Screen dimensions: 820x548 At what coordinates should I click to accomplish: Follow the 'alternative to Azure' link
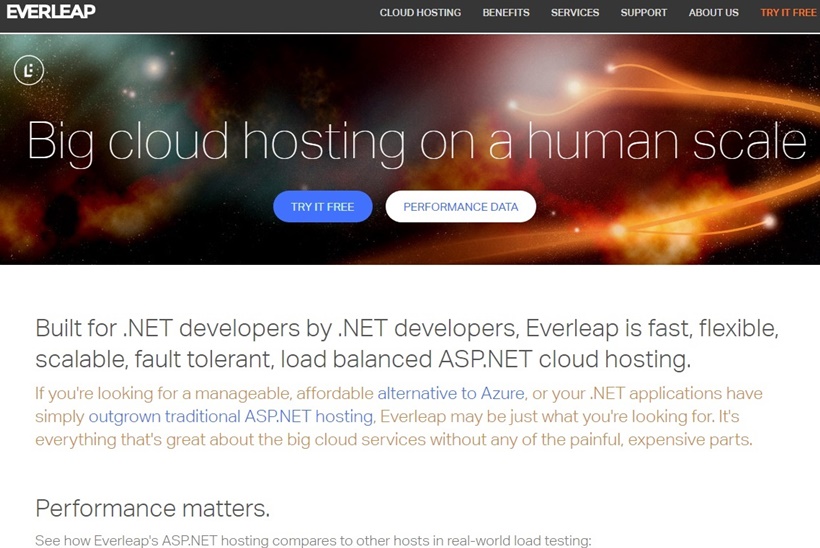pos(451,393)
